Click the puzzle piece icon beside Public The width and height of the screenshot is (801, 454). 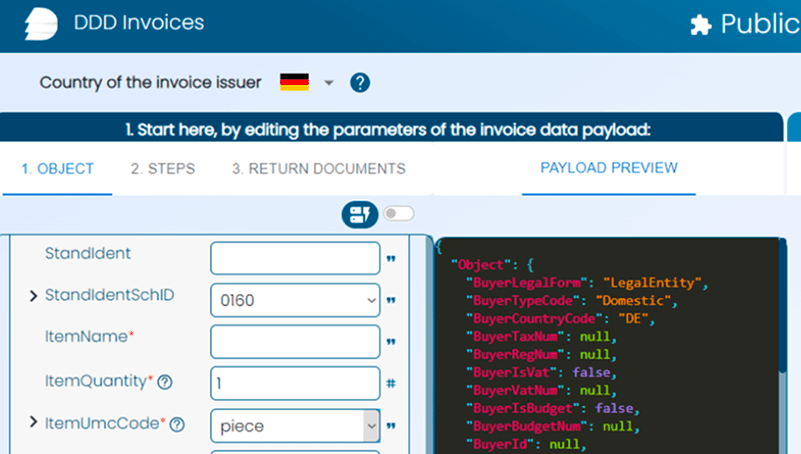pyautogui.click(x=701, y=25)
